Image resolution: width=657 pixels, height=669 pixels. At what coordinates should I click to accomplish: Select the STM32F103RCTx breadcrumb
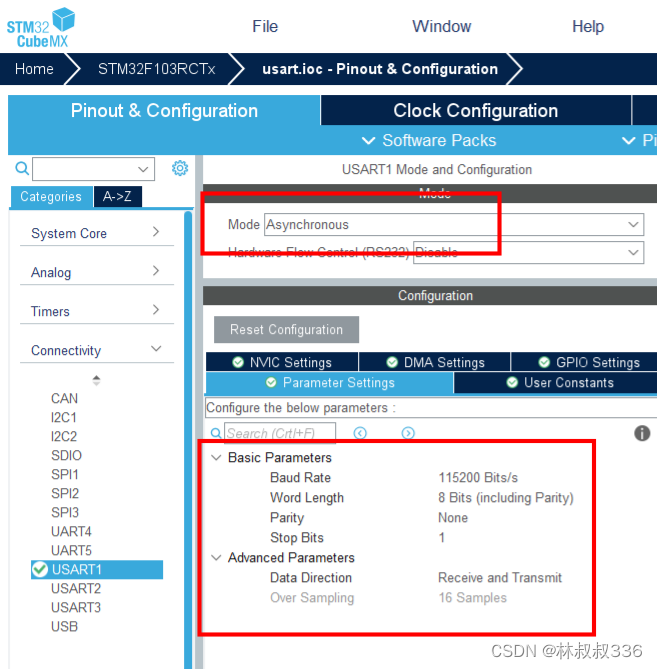pyautogui.click(x=157, y=69)
